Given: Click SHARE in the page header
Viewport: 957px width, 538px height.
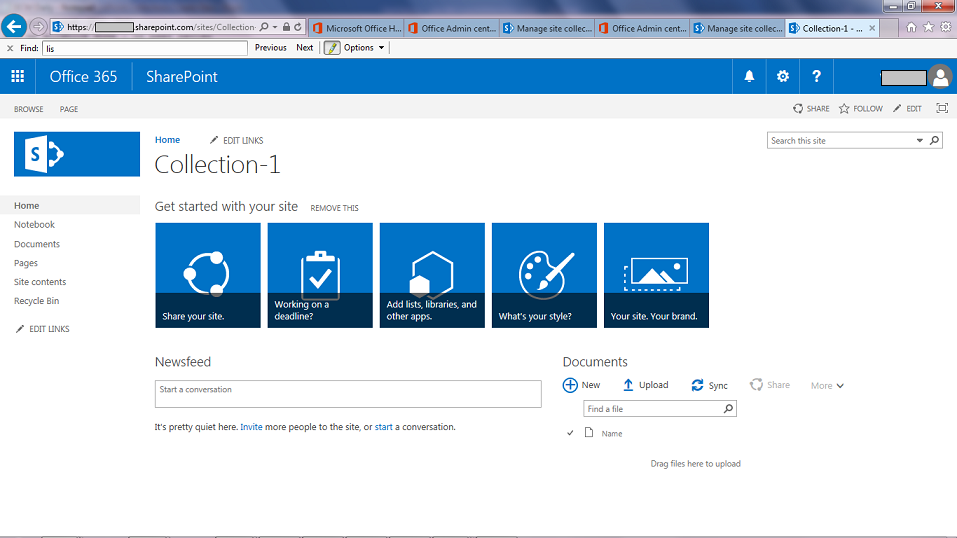Looking at the screenshot, I should [811, 109].
